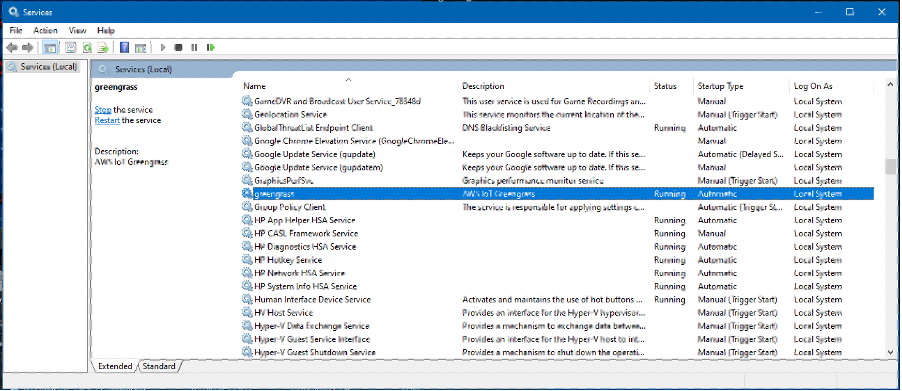Select Hyper-V Guest Service Interface row
The image size is (902, 391).
pyautogui.click(x=557, y=339)
